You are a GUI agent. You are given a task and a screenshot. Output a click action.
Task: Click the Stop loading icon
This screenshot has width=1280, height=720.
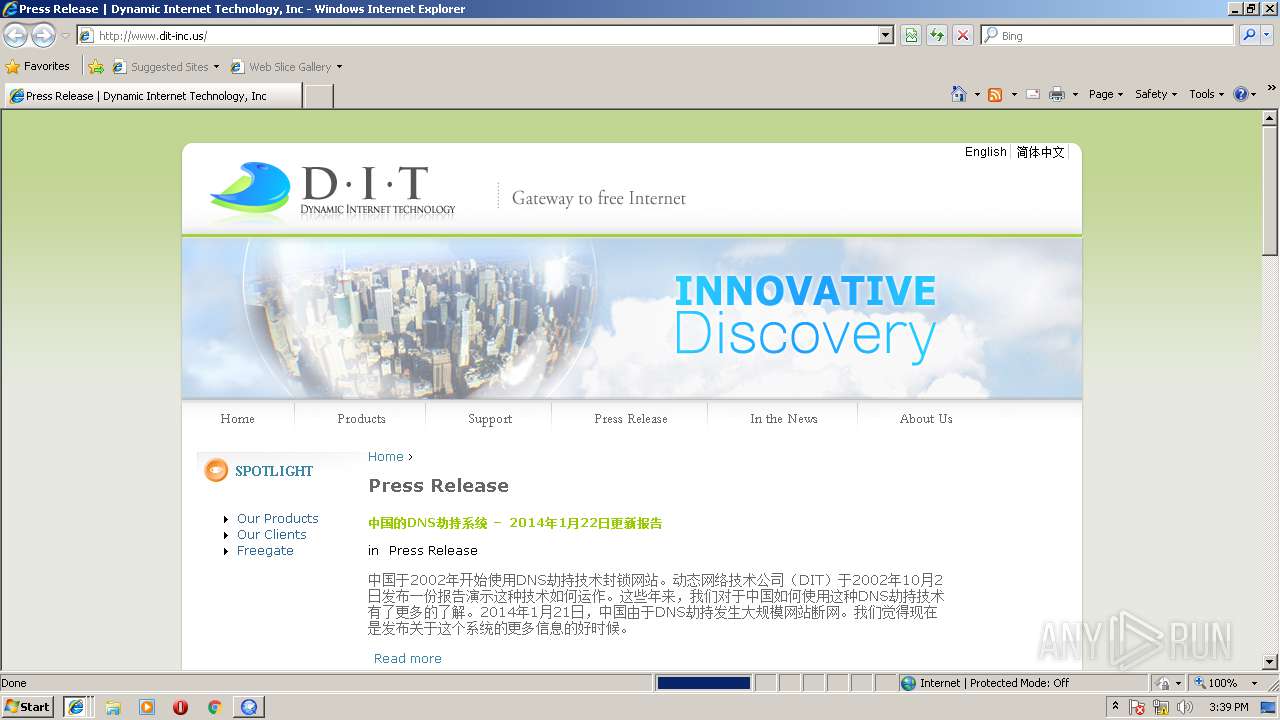[962, 35]
